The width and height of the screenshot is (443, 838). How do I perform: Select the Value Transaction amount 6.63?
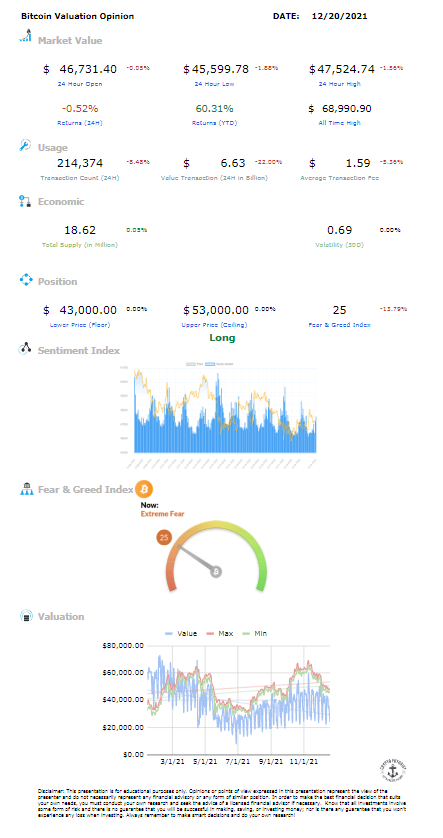pyautogui.click(x=232, y=163)
